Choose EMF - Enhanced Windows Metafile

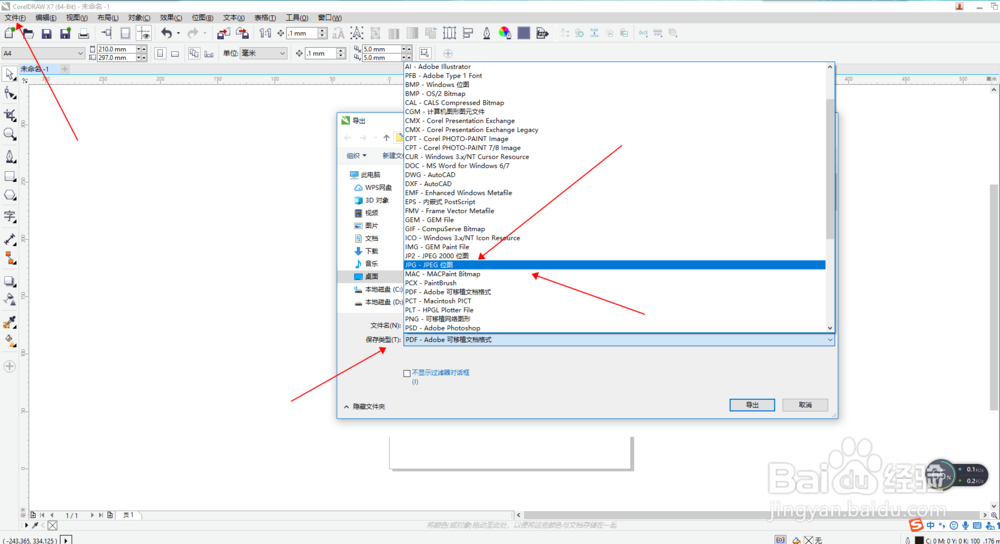(615, 193)
